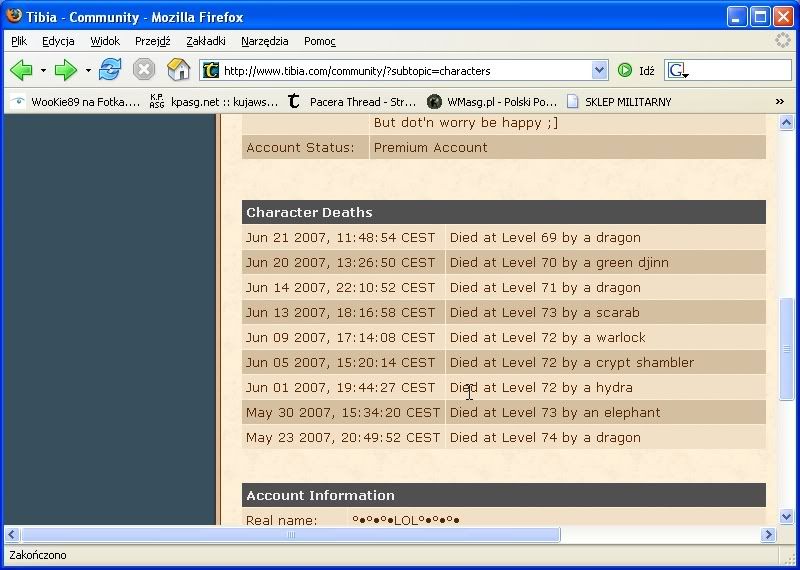Image resolution: width=800 pixels, height=570 pixels.
Task: Reload the page with the Refresh icon
Action: pyautogui.click(x=110, y=69)
